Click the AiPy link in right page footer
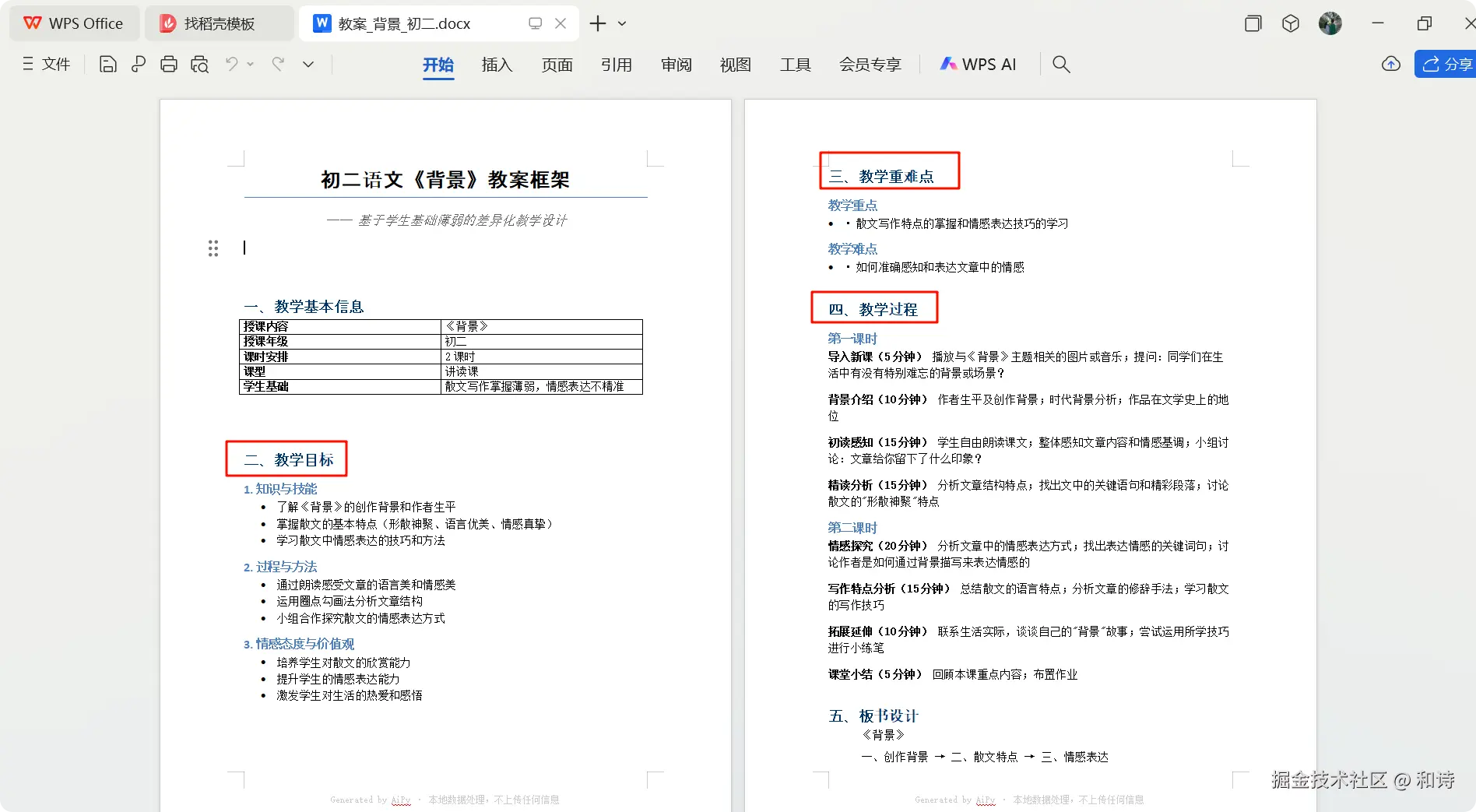 coord(986,800)
